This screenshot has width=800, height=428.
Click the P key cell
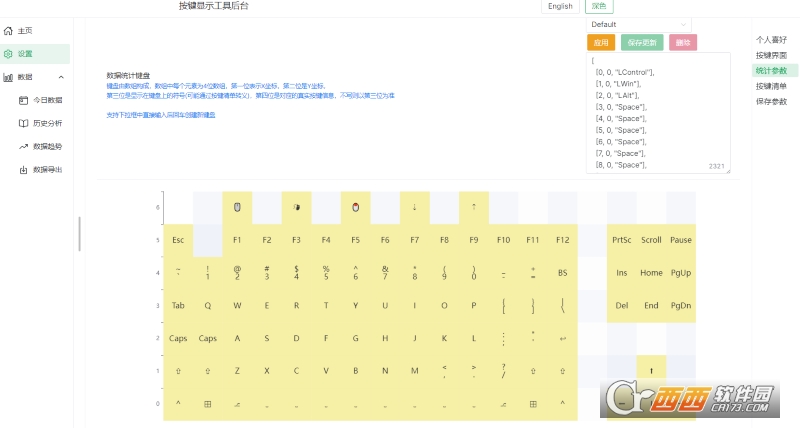click(x=474, y=306)
